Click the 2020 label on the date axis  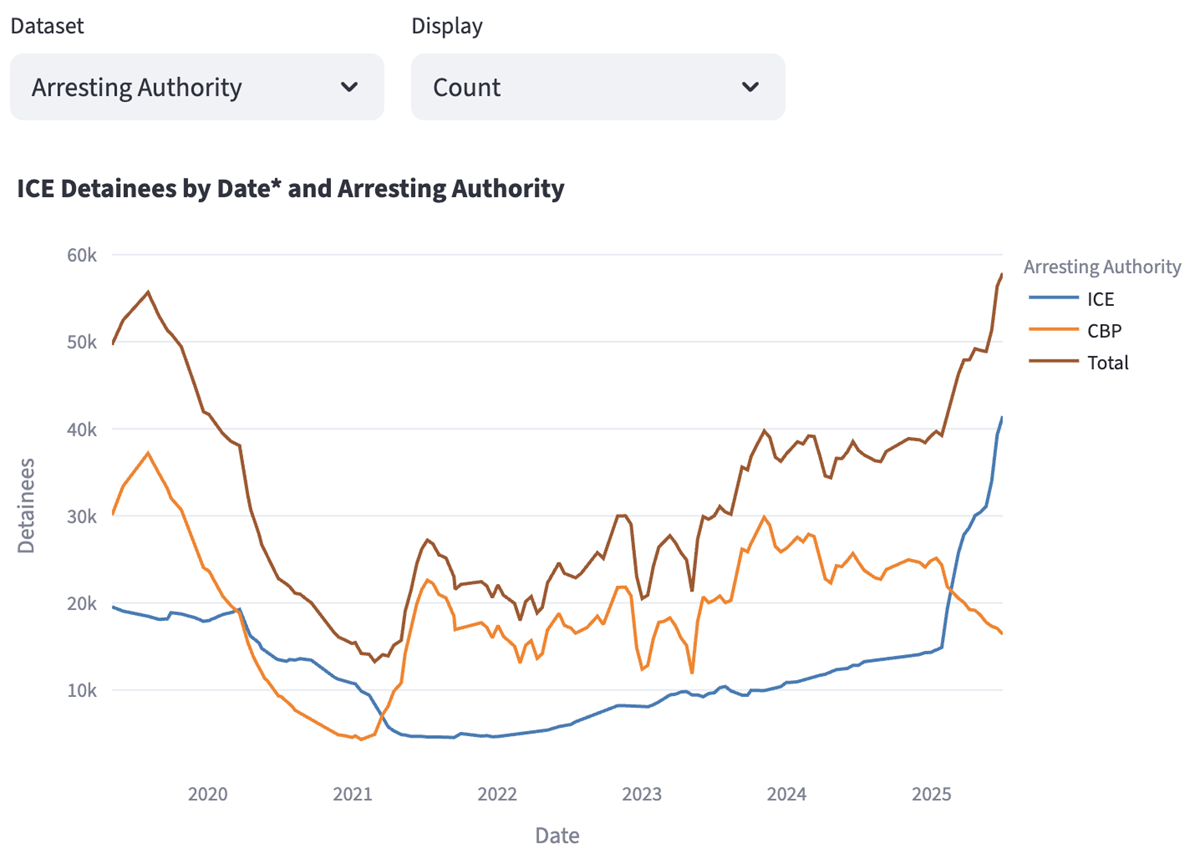(x=208, y=796)
